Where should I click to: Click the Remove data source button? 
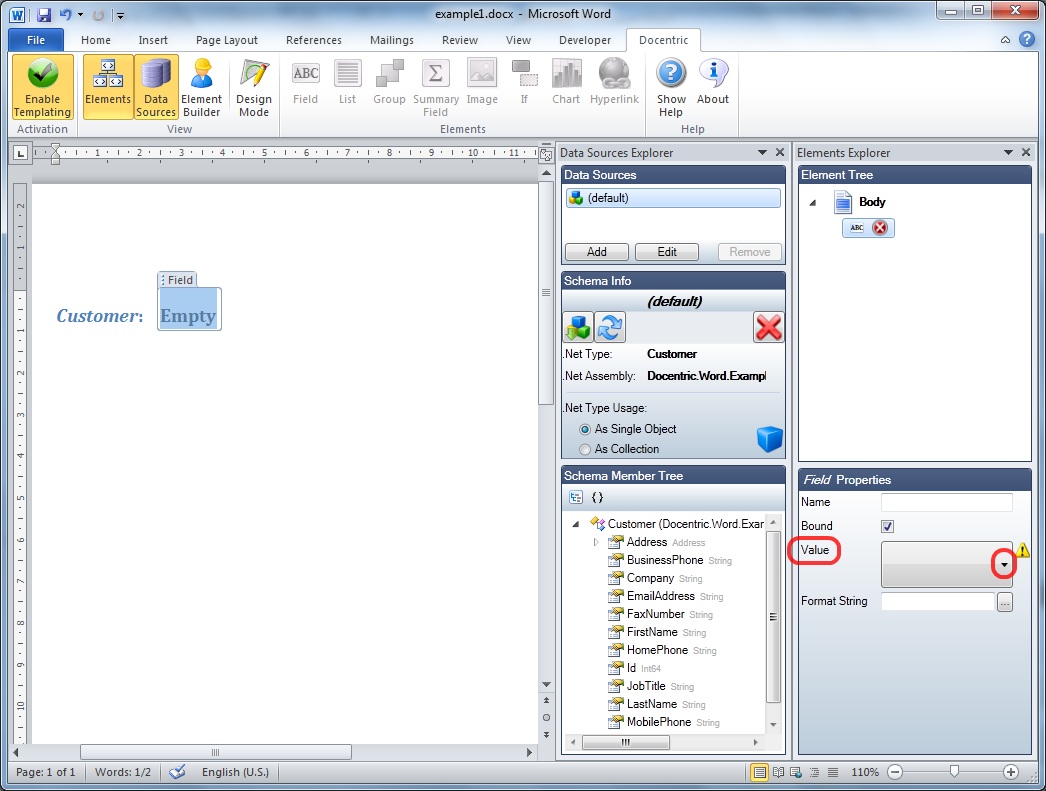pos(750,252)
